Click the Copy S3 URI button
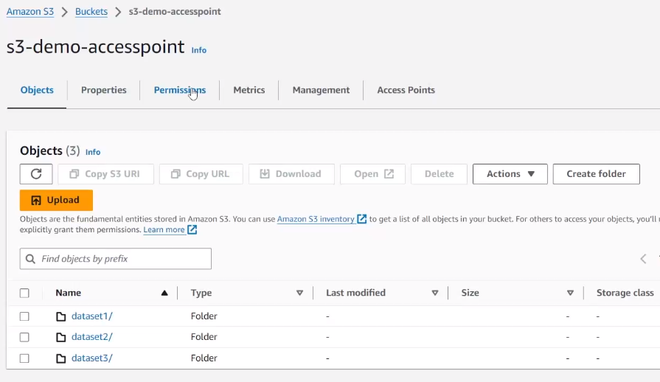 106,174
